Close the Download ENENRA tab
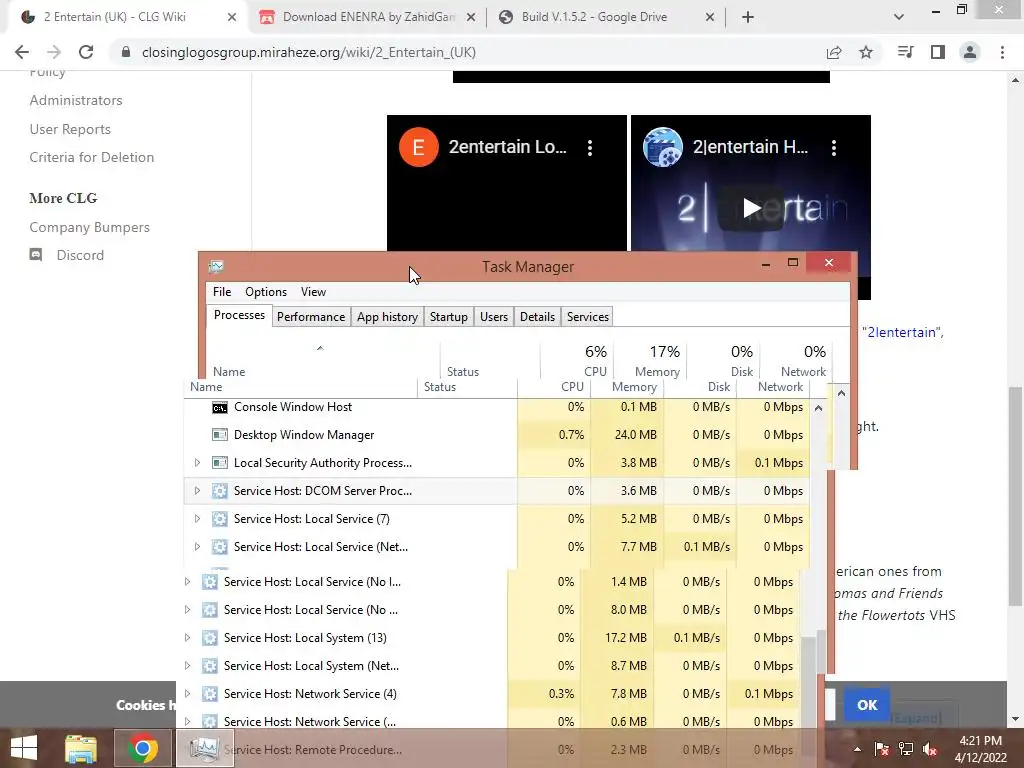 pyautogui.click(x=471, y=17)
